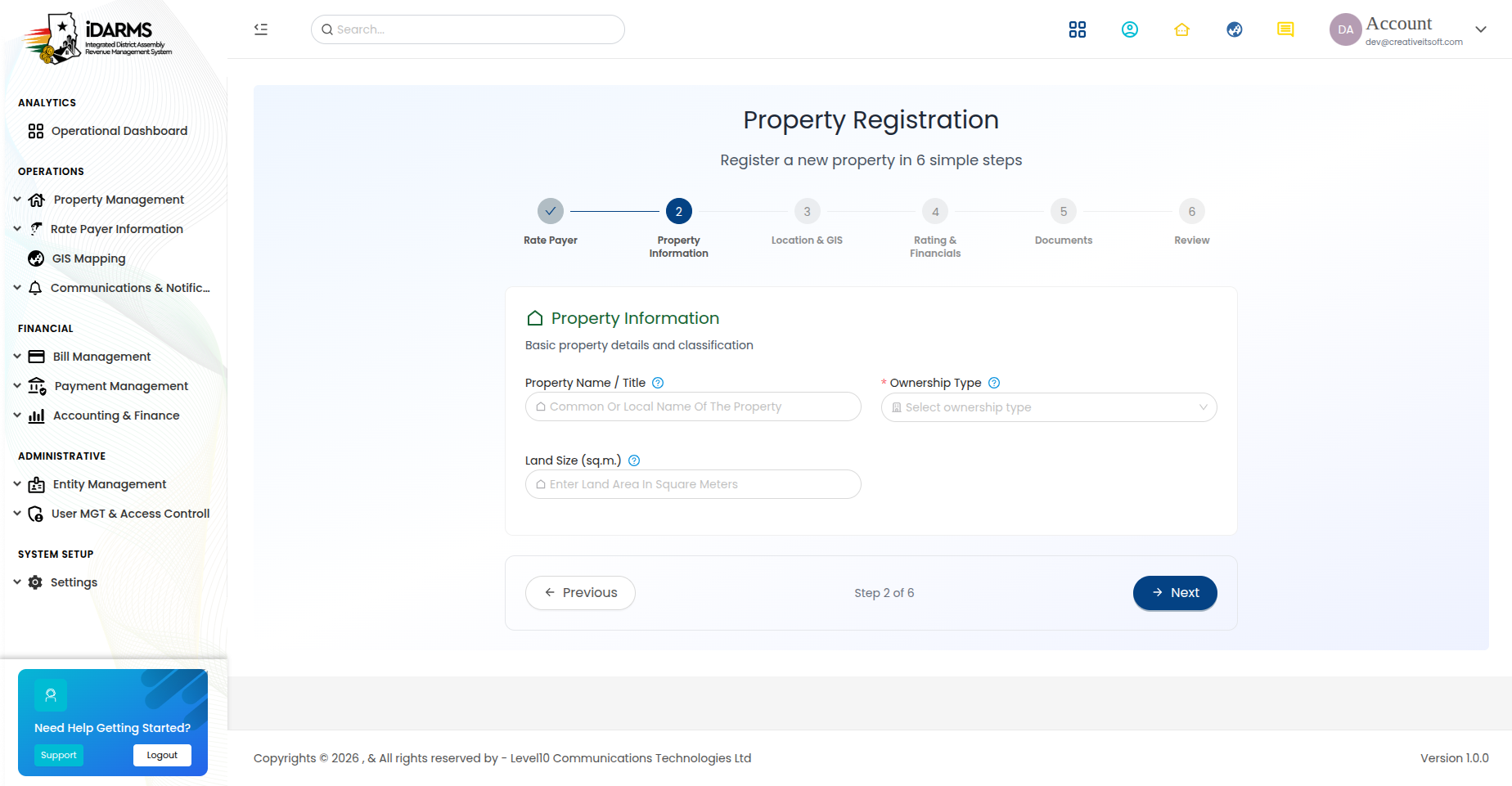Focus the Property Name / Title field

click(693, 406)
